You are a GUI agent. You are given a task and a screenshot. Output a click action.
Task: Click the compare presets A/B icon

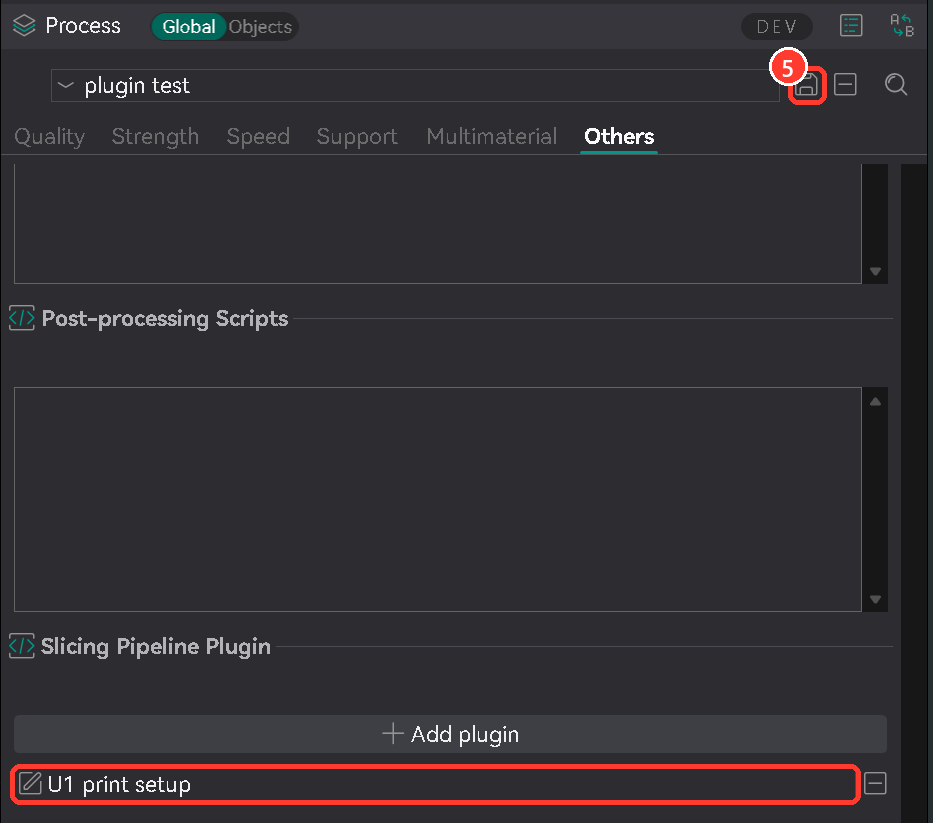pyautogui.click(x=902, y=26)
